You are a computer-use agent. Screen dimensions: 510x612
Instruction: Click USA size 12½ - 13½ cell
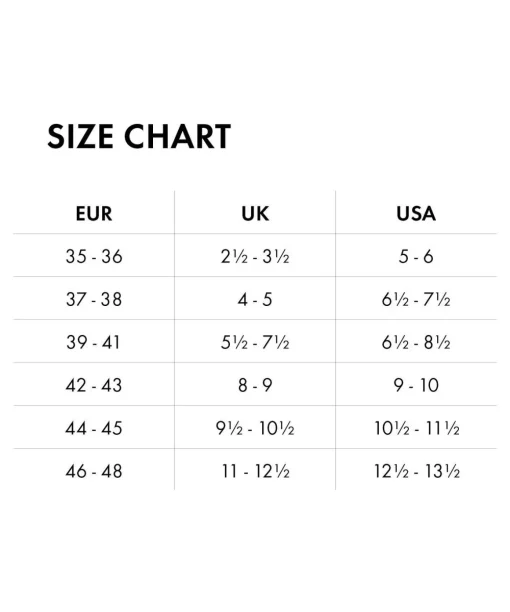point(417,471)
